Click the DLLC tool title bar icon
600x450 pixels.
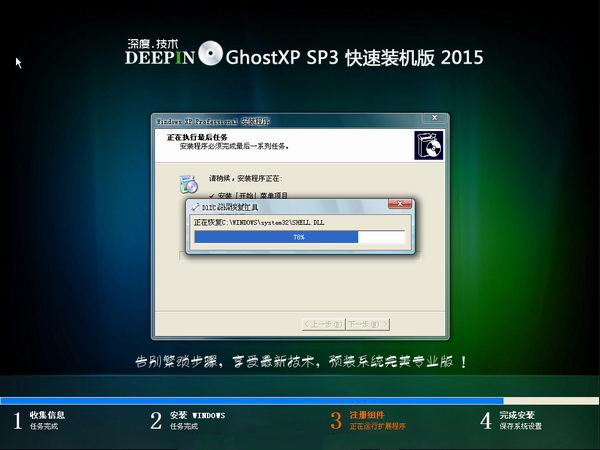tap(195, 207)
